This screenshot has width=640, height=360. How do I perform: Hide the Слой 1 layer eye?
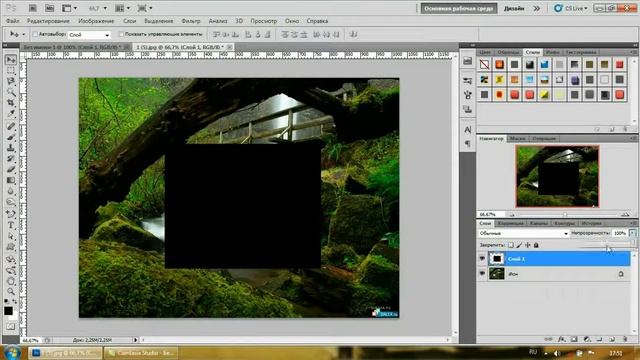pos(482,259)
